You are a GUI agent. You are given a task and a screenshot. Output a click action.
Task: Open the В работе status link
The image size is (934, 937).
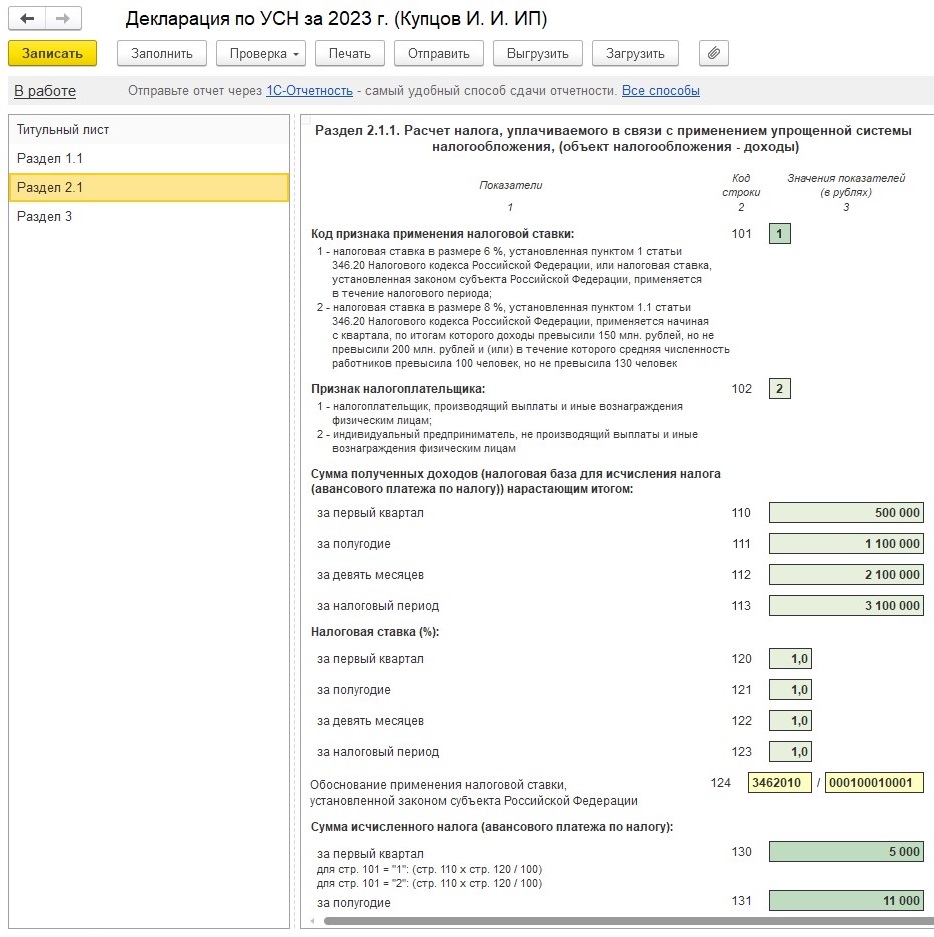click(x=45, y=91)
